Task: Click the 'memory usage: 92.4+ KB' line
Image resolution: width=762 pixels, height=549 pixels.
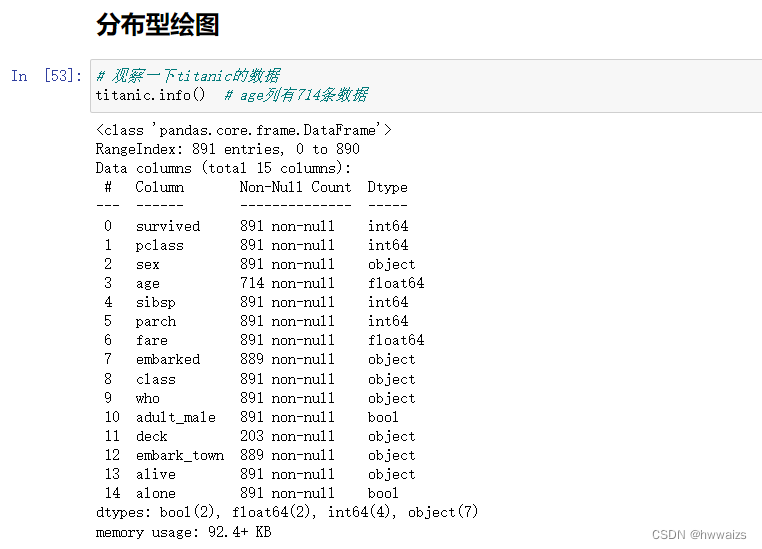Action: pyautogui.click(x=183, y=532)
